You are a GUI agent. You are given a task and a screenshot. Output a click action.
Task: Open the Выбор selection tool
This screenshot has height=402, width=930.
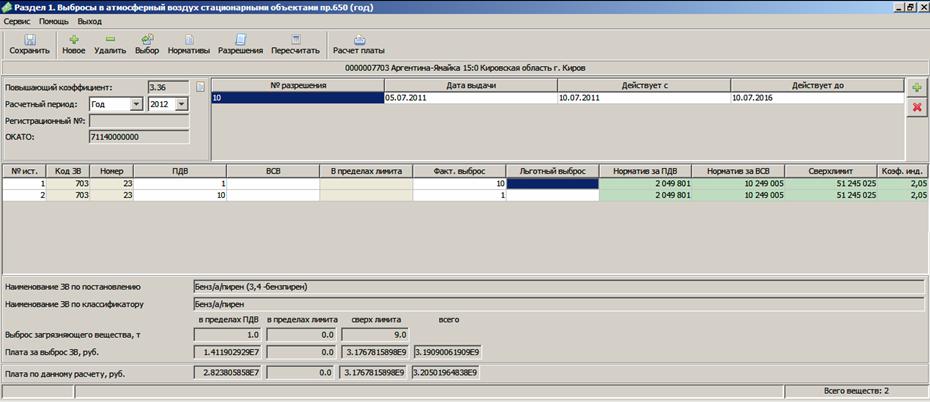[146, 43]
